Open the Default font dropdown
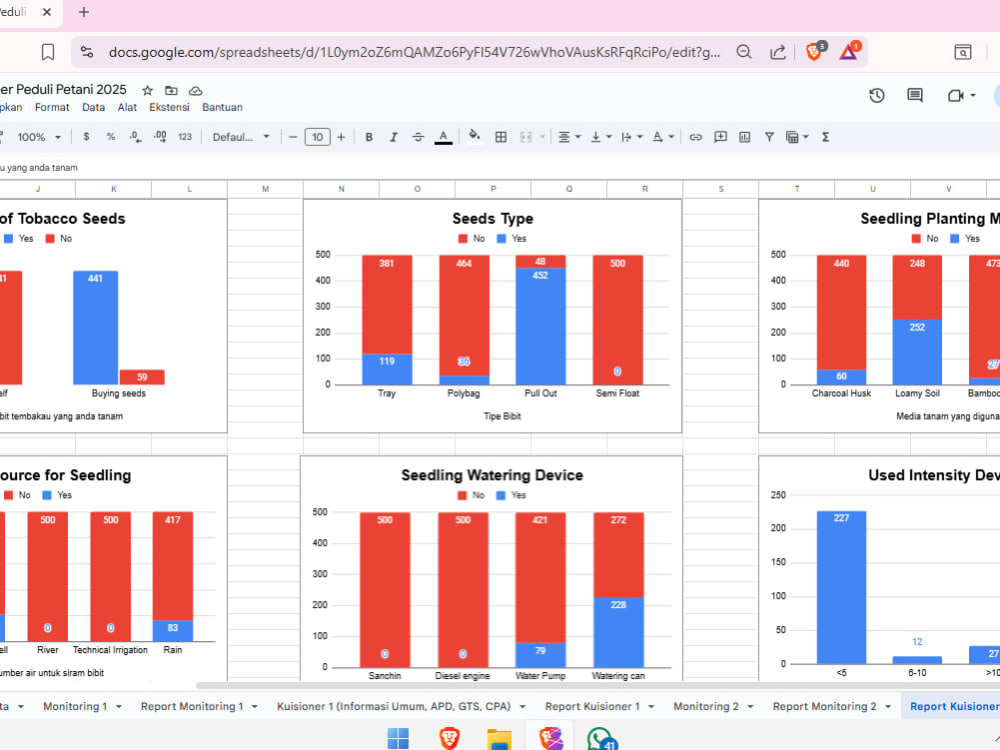This screenshot has height=750, width=1000. click(x=241, y=137)
